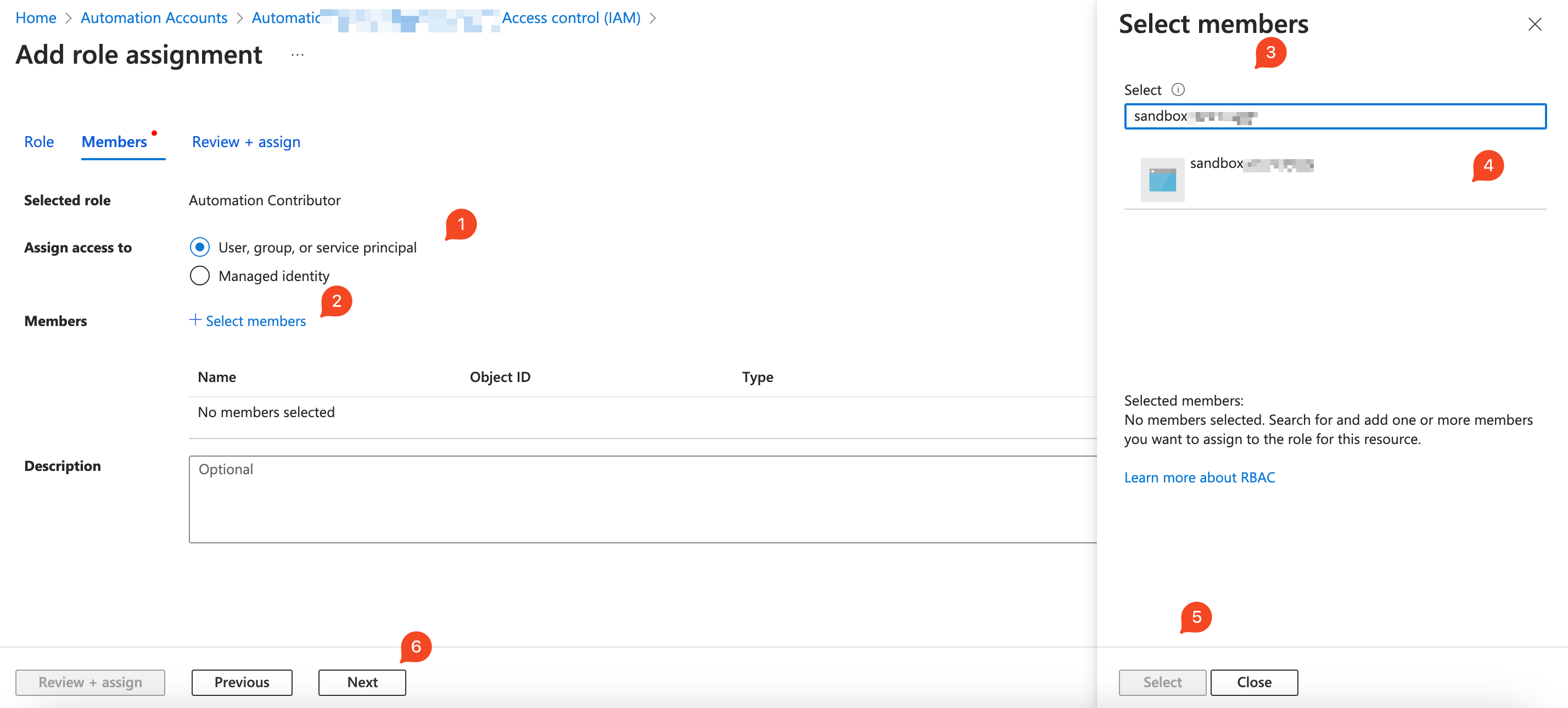This screenshot has height=708, width=1568.
Task: Click the Object ID column header
Action: click(x=500, y=377)
